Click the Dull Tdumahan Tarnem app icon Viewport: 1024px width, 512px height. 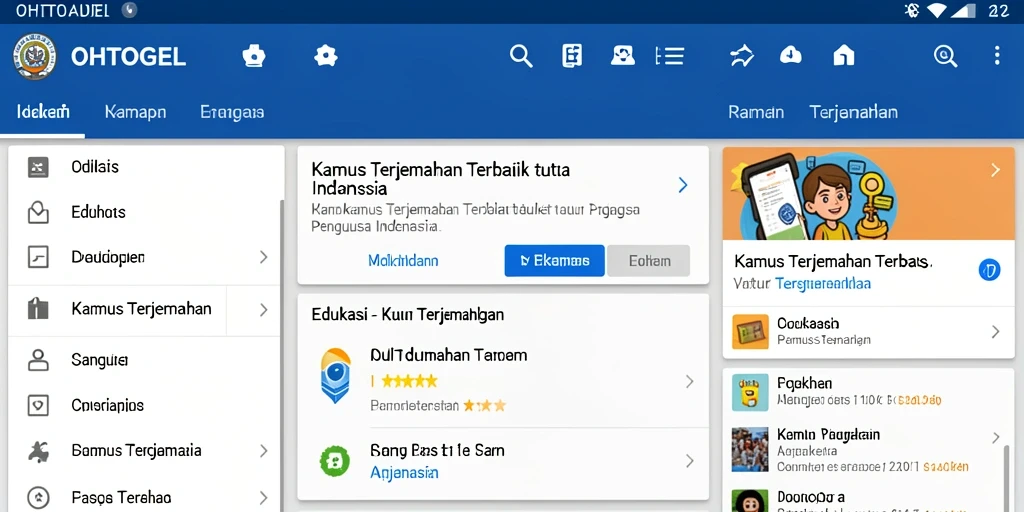tap(336, 375)
